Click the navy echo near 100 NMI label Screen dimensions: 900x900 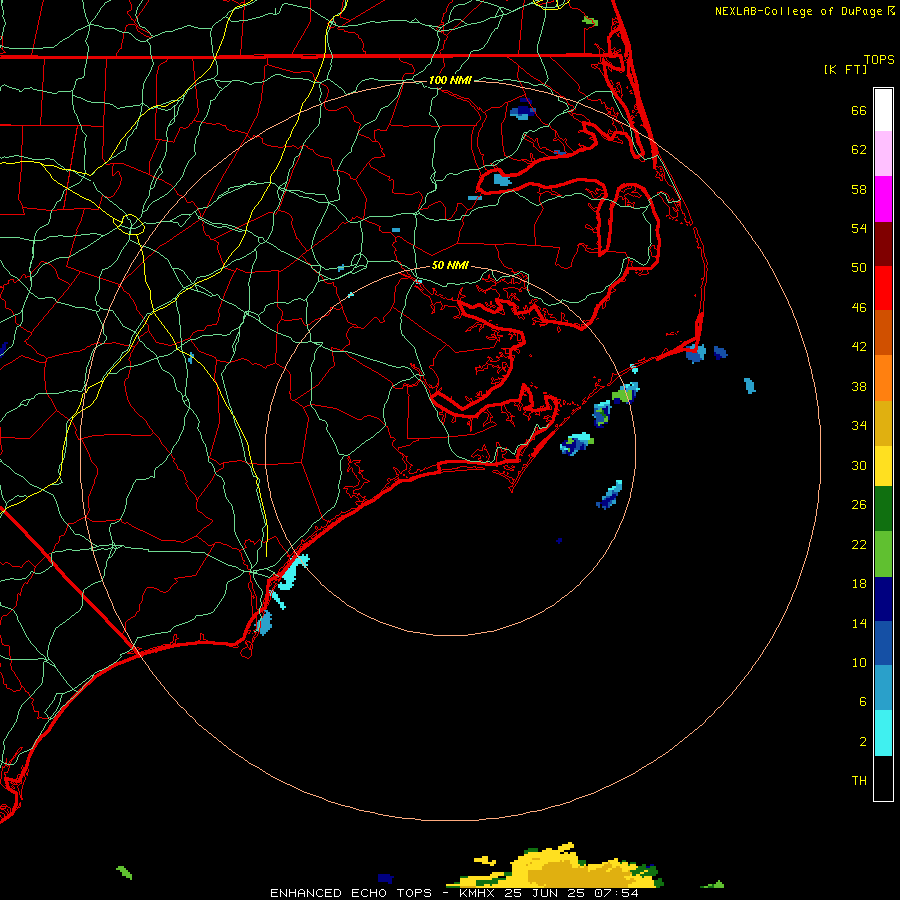click(x=522, y=109)
